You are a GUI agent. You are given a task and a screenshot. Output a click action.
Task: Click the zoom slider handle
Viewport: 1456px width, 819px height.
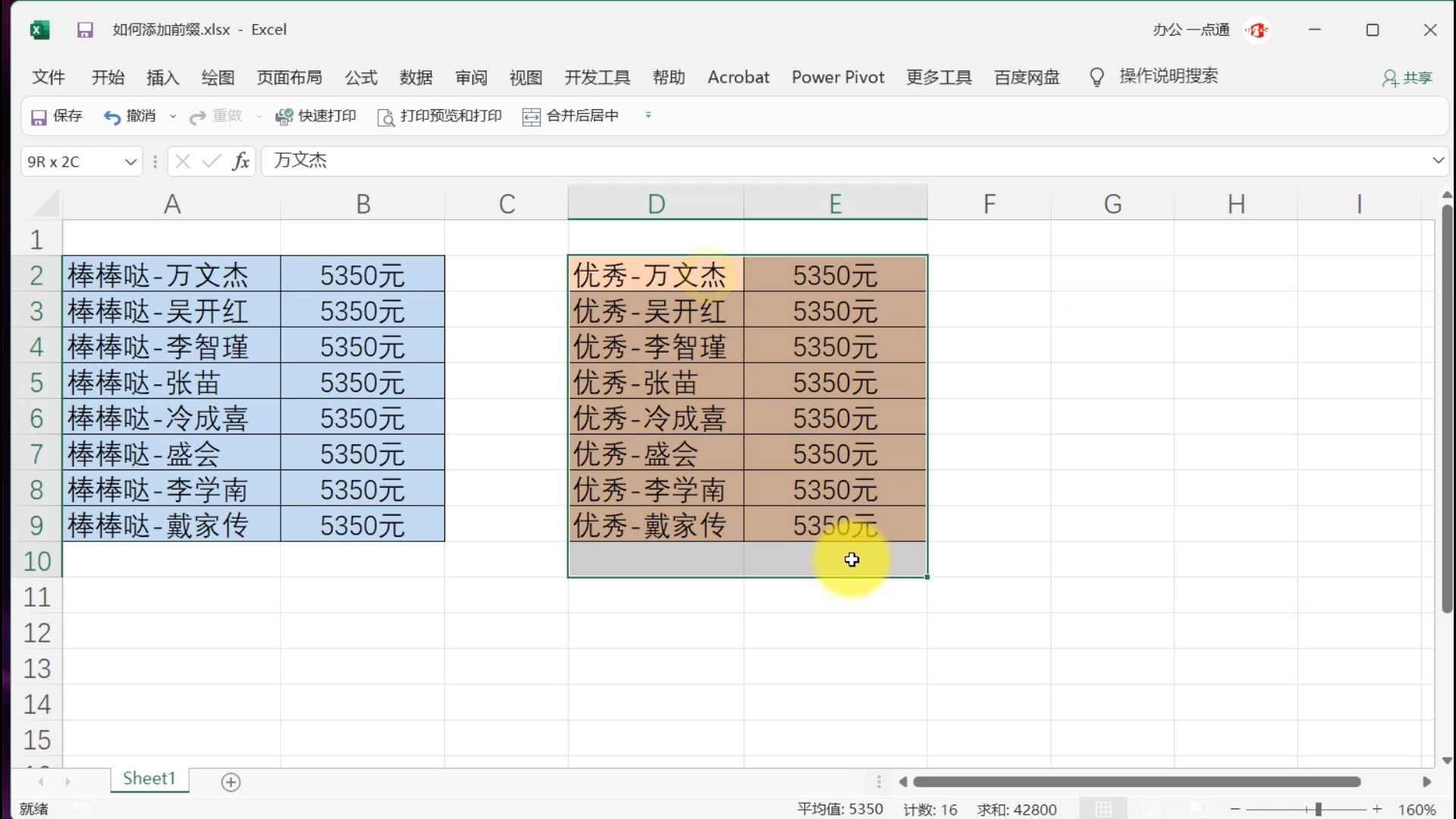1318,809
